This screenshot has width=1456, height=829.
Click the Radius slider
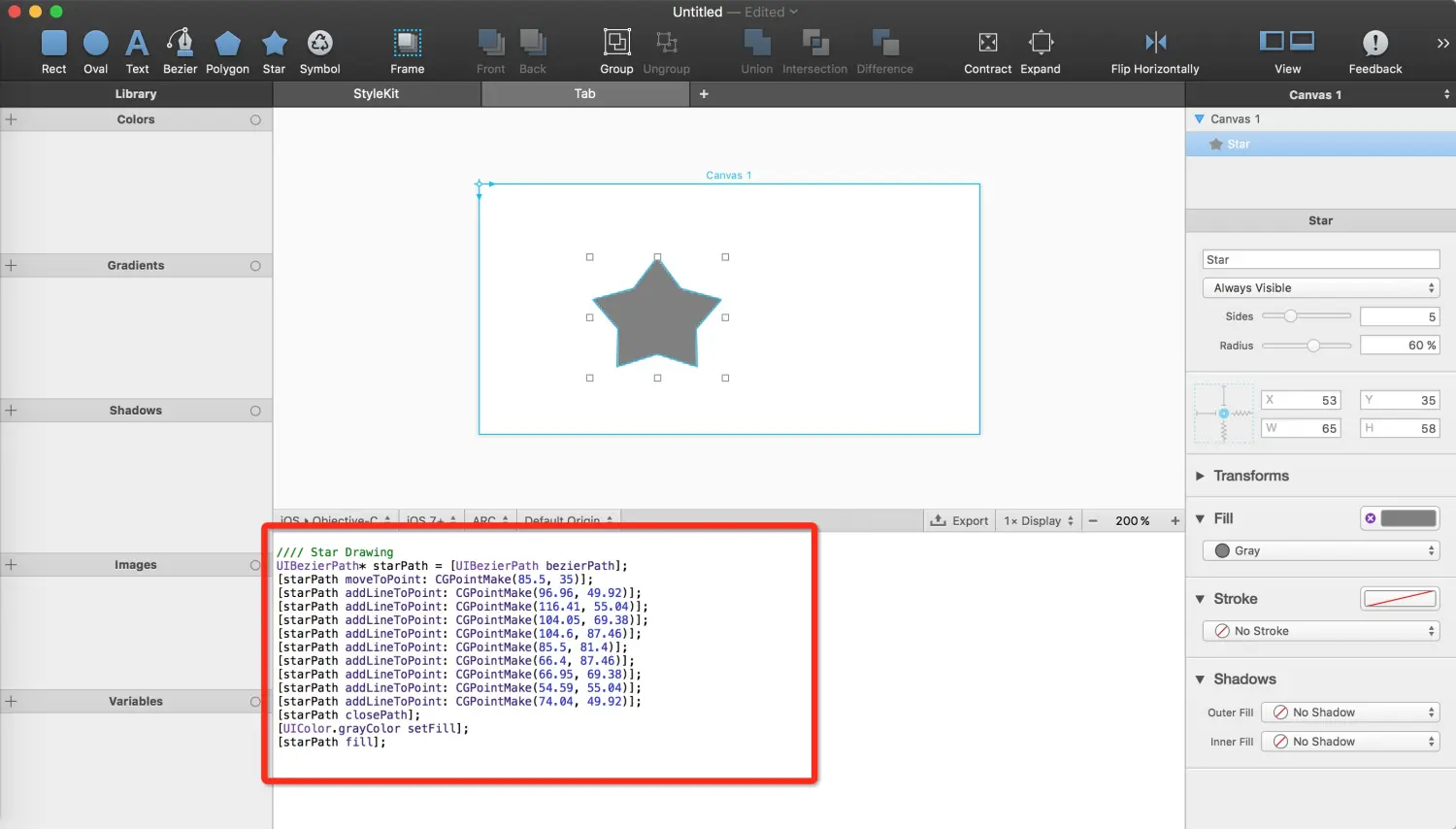tap(1307, 346)
